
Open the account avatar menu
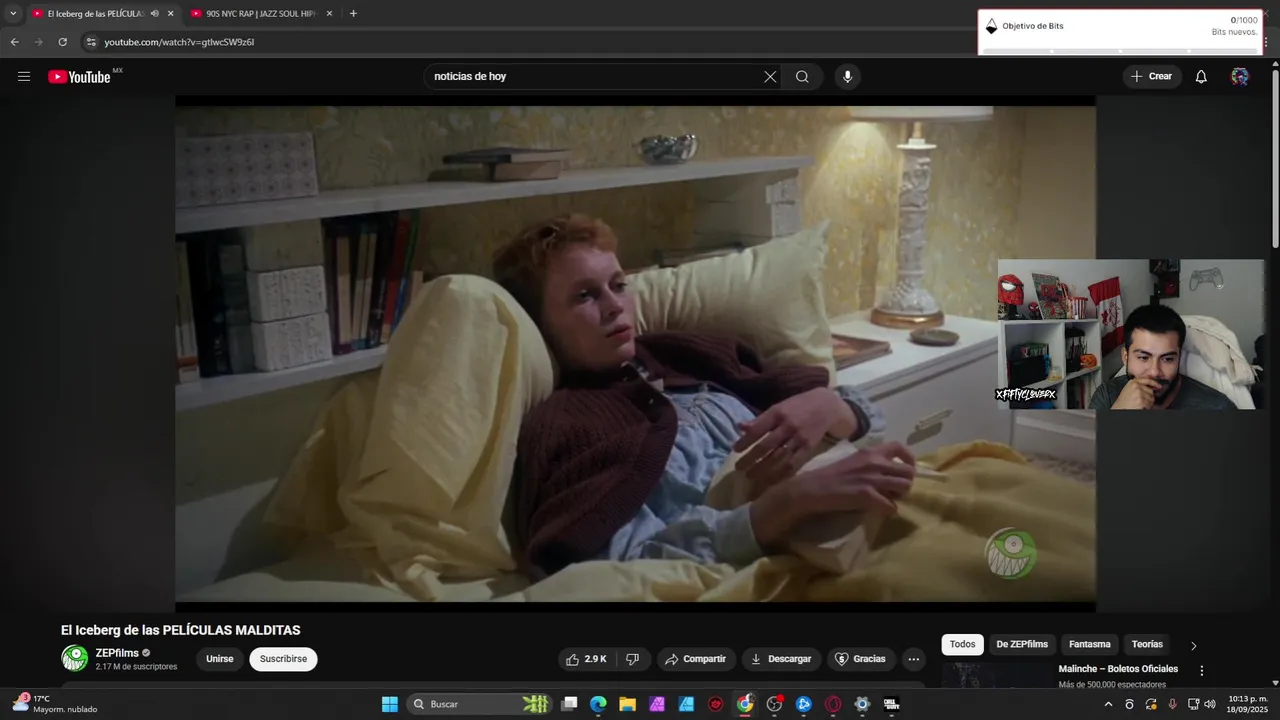[1240, 77]
